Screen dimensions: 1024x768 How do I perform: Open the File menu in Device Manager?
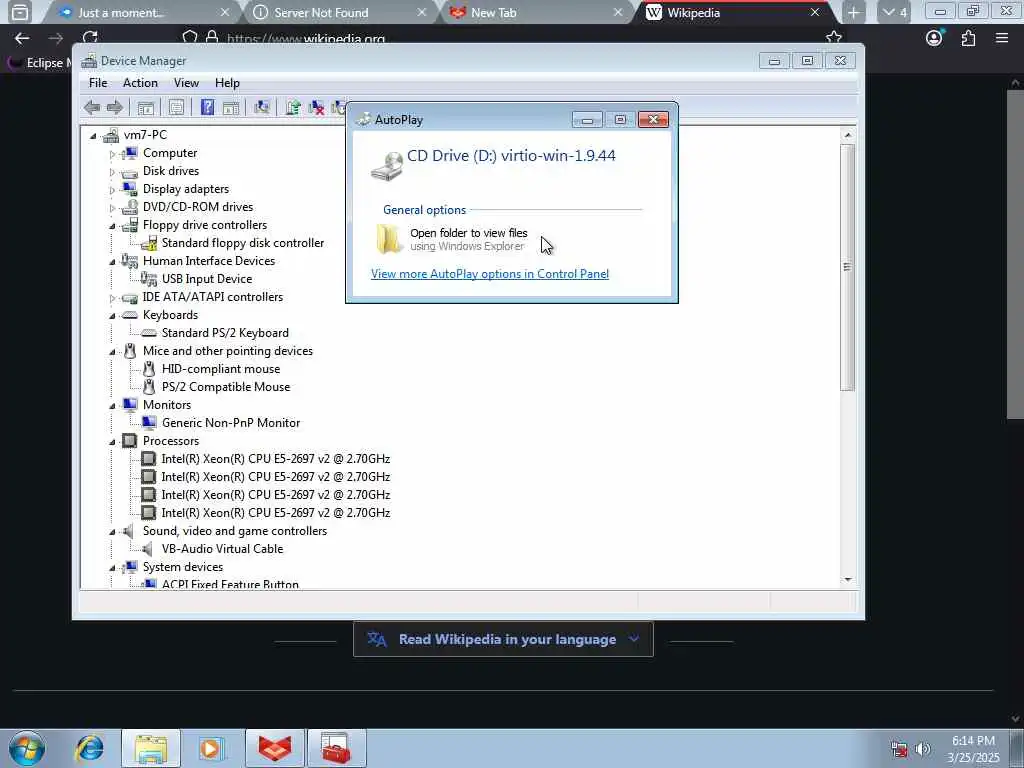[98, 83]
